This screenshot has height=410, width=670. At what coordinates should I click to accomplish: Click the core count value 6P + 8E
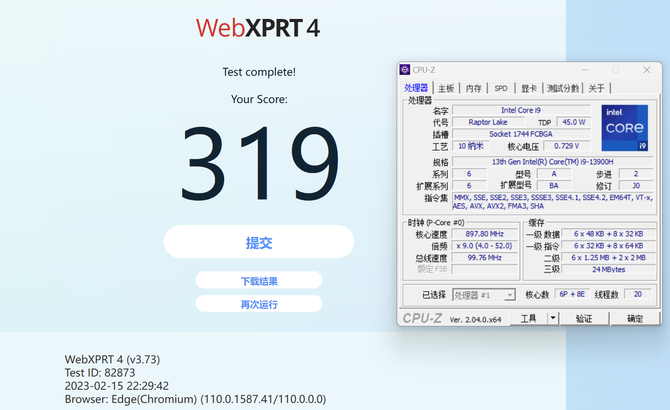[572, 294]
